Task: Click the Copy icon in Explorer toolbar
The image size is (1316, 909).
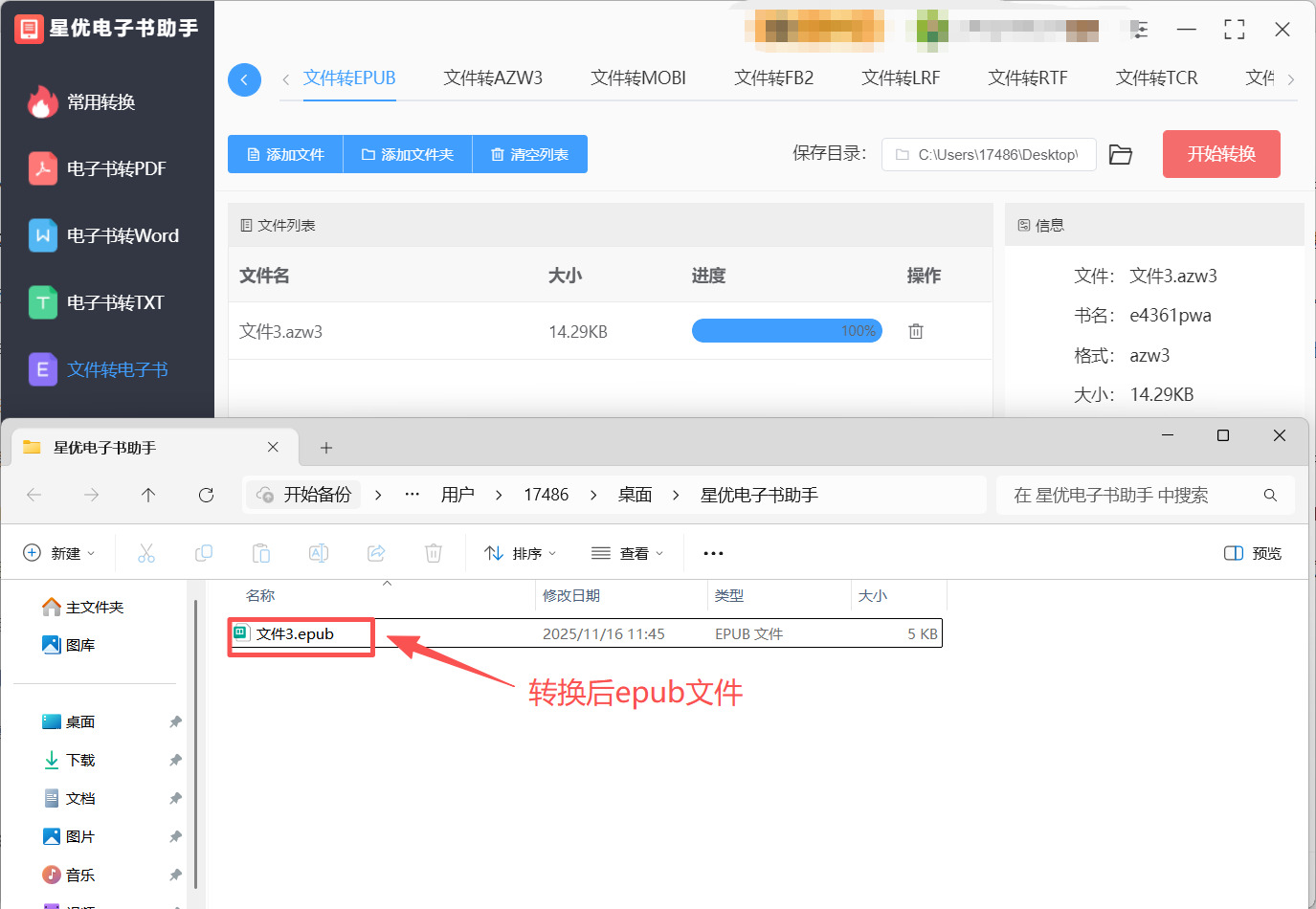Action: [204, 553]
